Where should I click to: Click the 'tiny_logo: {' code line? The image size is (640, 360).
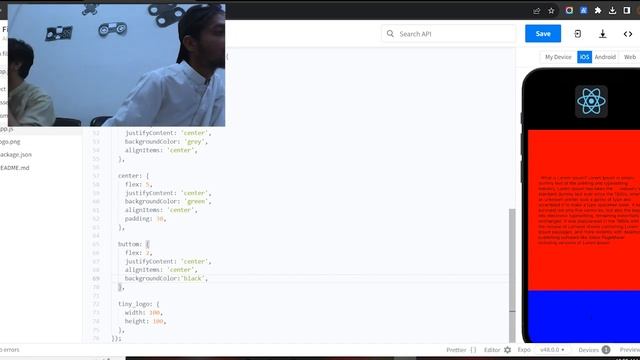[138, 304]
